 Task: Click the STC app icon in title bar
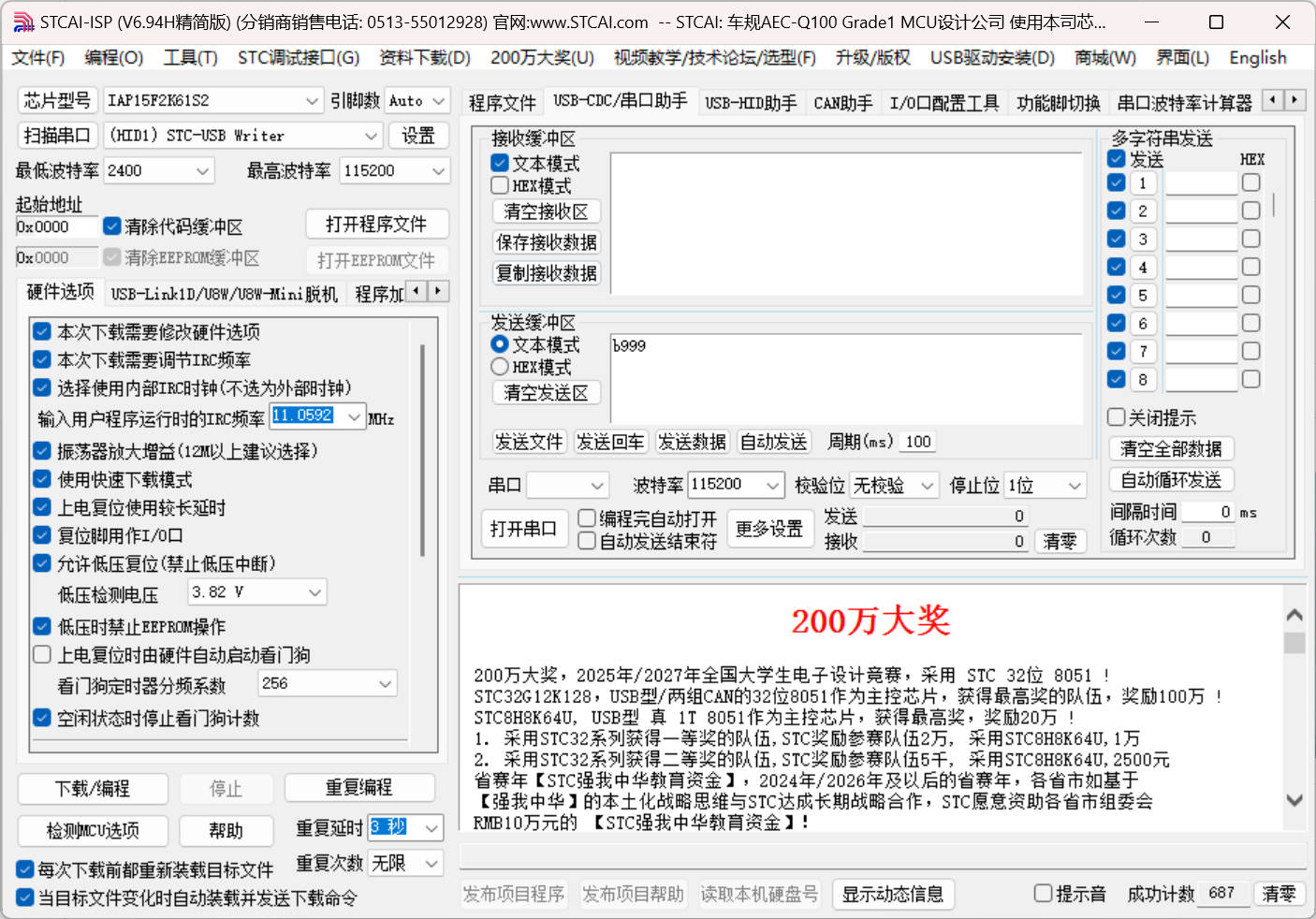tap(22, 22)
